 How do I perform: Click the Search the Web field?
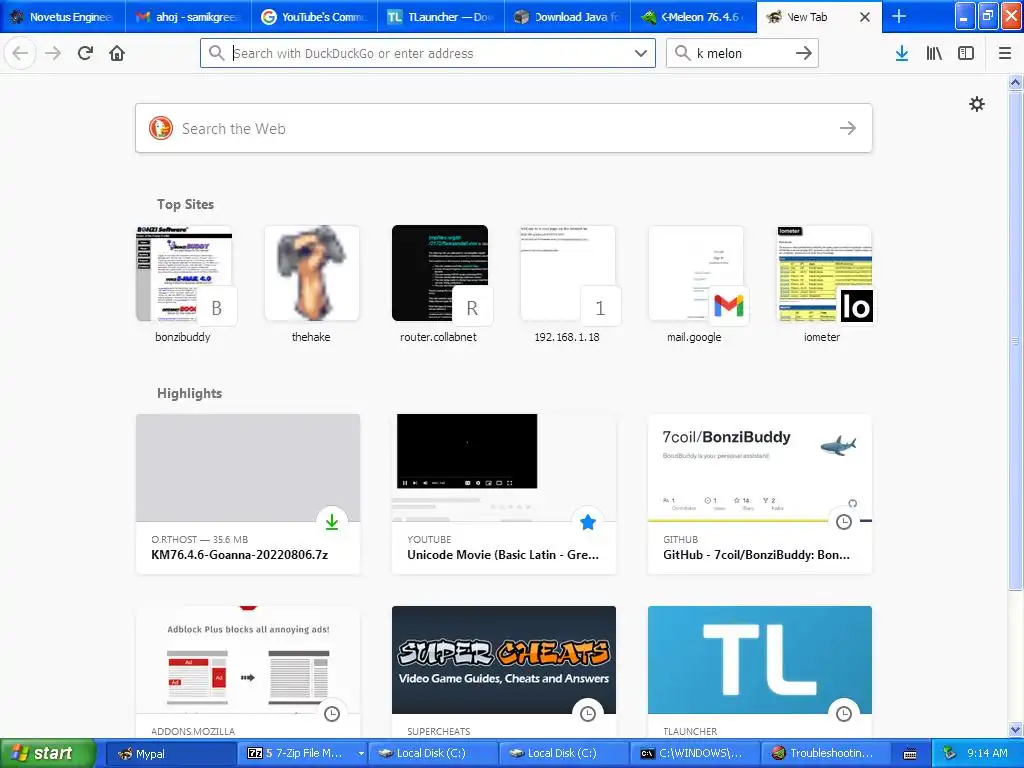click(504, 128)
